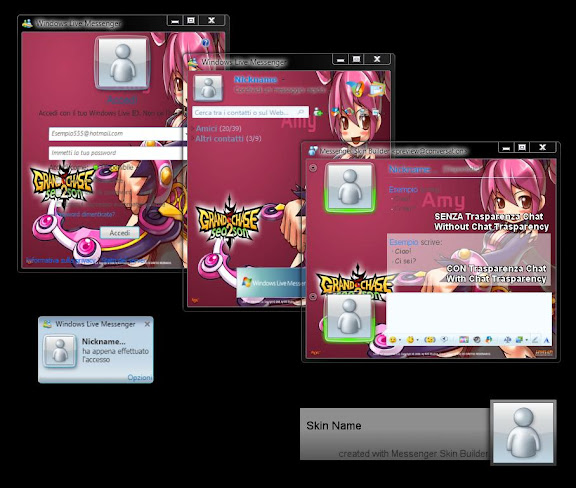Click Nickname text in the notification toast

point(104,341)
